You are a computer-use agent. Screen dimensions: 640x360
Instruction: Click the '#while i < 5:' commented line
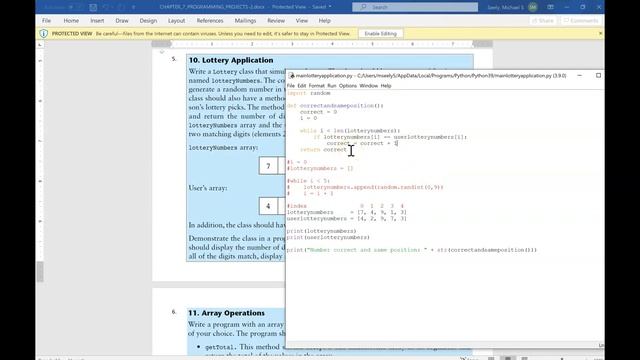pos(309,181)
